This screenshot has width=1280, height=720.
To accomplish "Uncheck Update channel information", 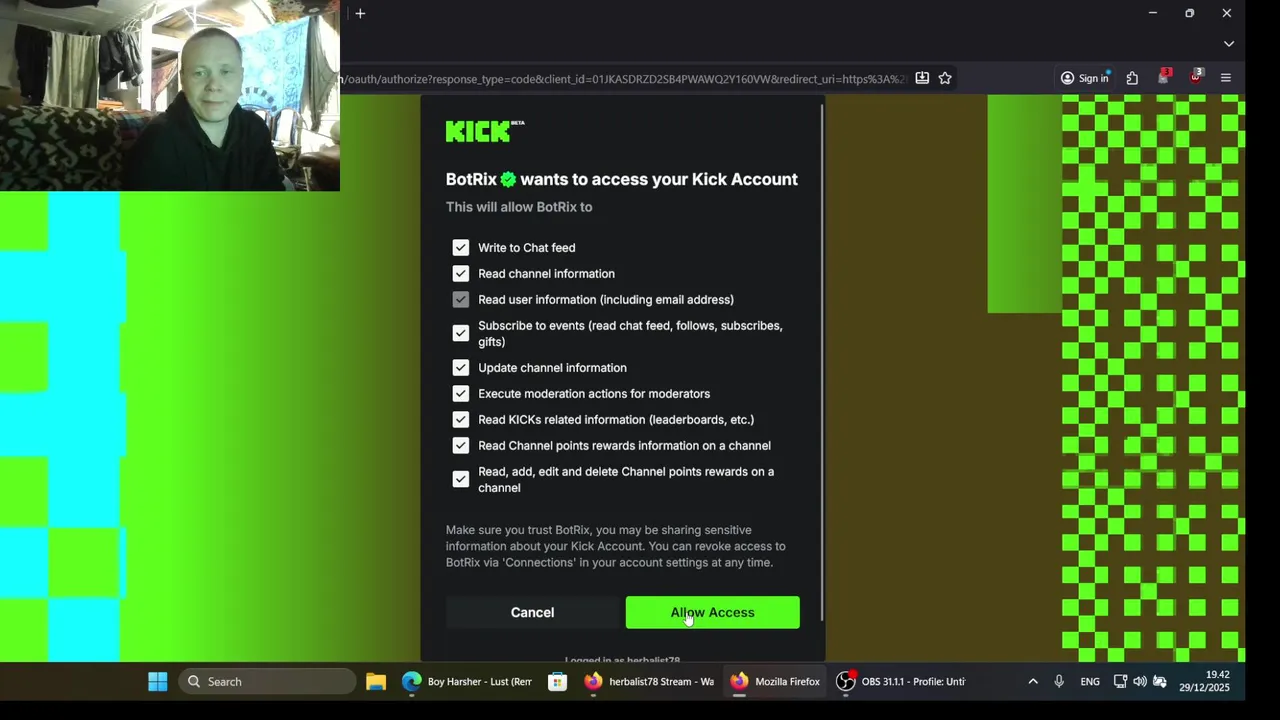I will (460, 367).
